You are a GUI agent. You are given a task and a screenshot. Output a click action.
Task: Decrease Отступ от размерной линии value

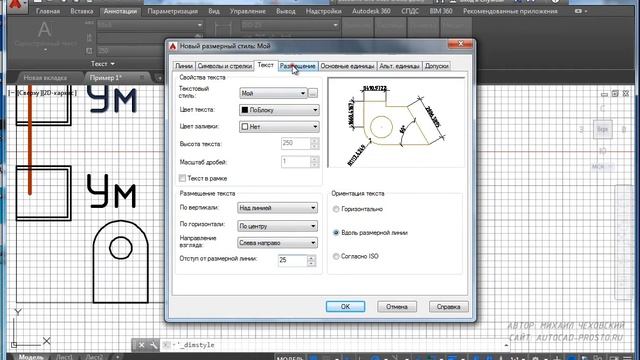[311, 263]
